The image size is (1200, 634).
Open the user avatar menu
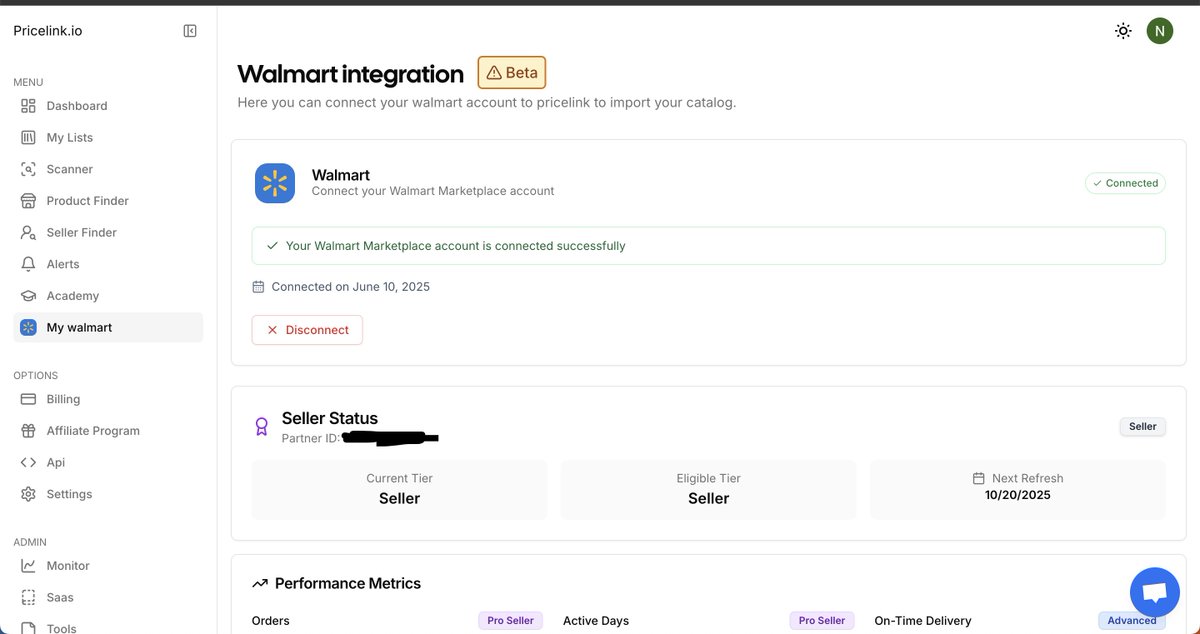1159,30
